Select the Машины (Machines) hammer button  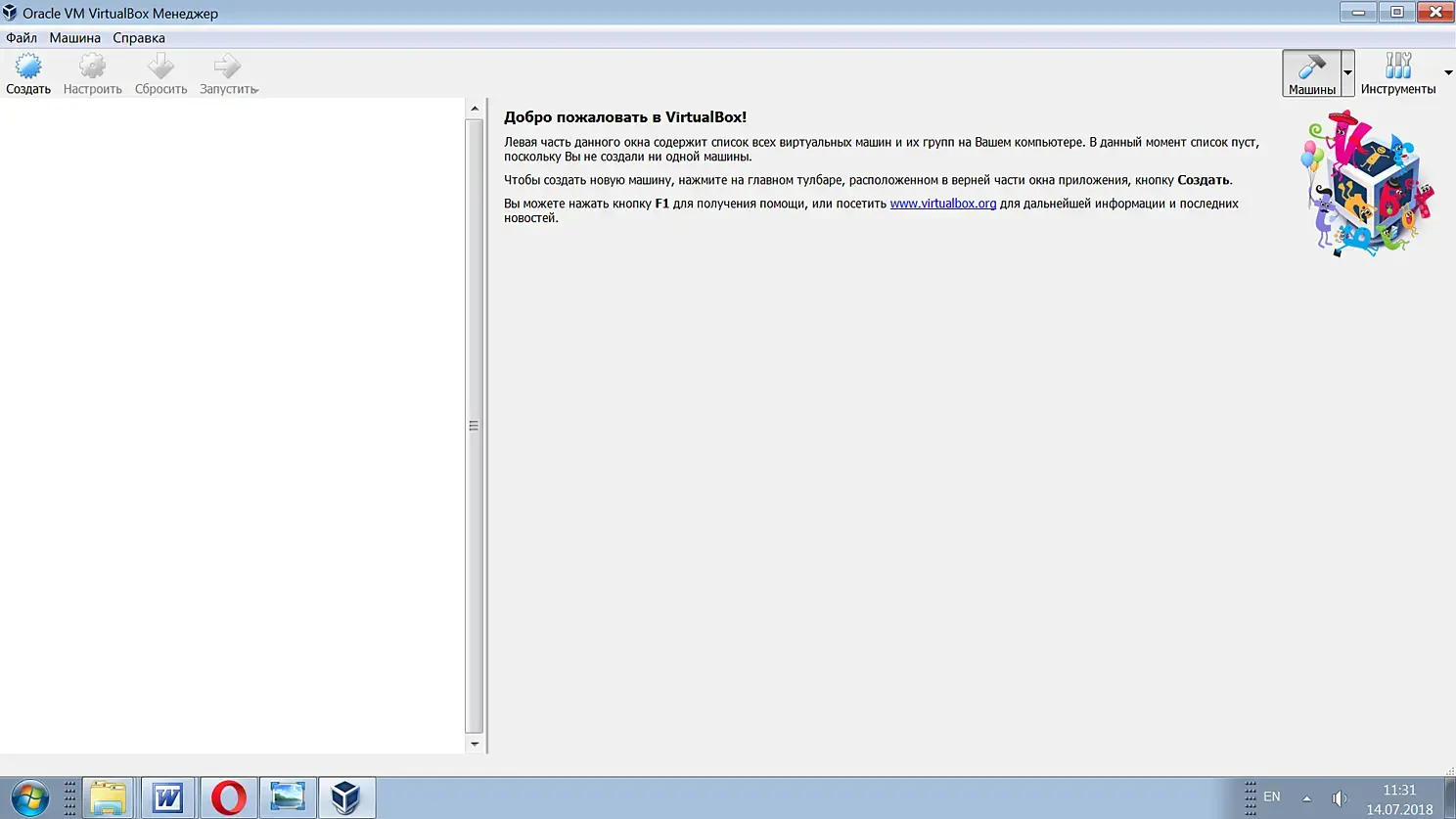pos(1311,73)
